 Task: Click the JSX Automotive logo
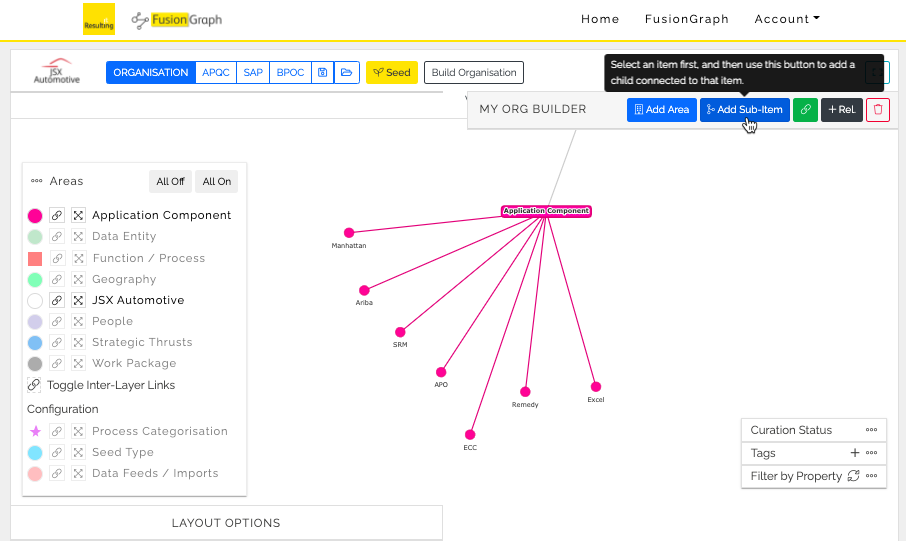point(57,72)
